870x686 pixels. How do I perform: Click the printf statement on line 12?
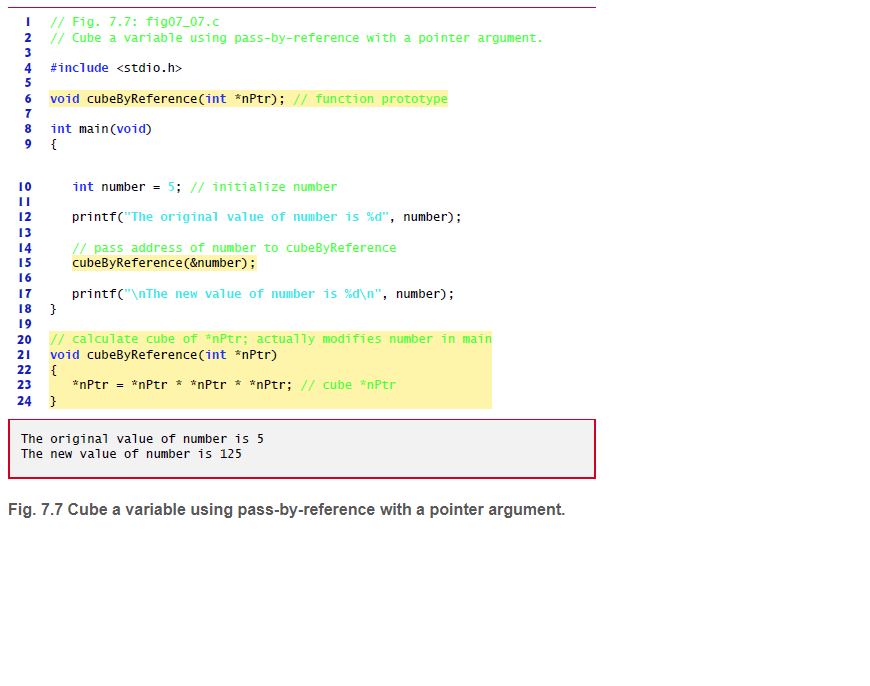[266, 217]
